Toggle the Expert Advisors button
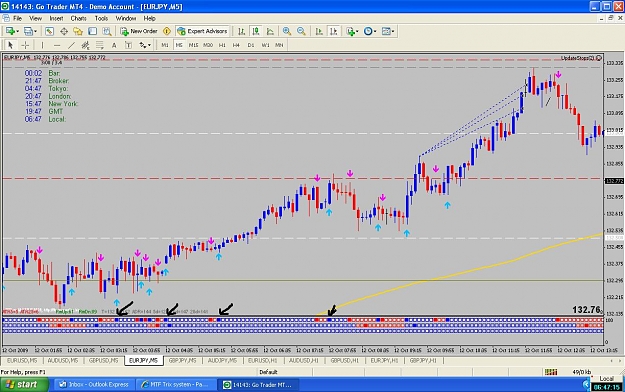This screenshot has width=625, height=392. (202, 31)
